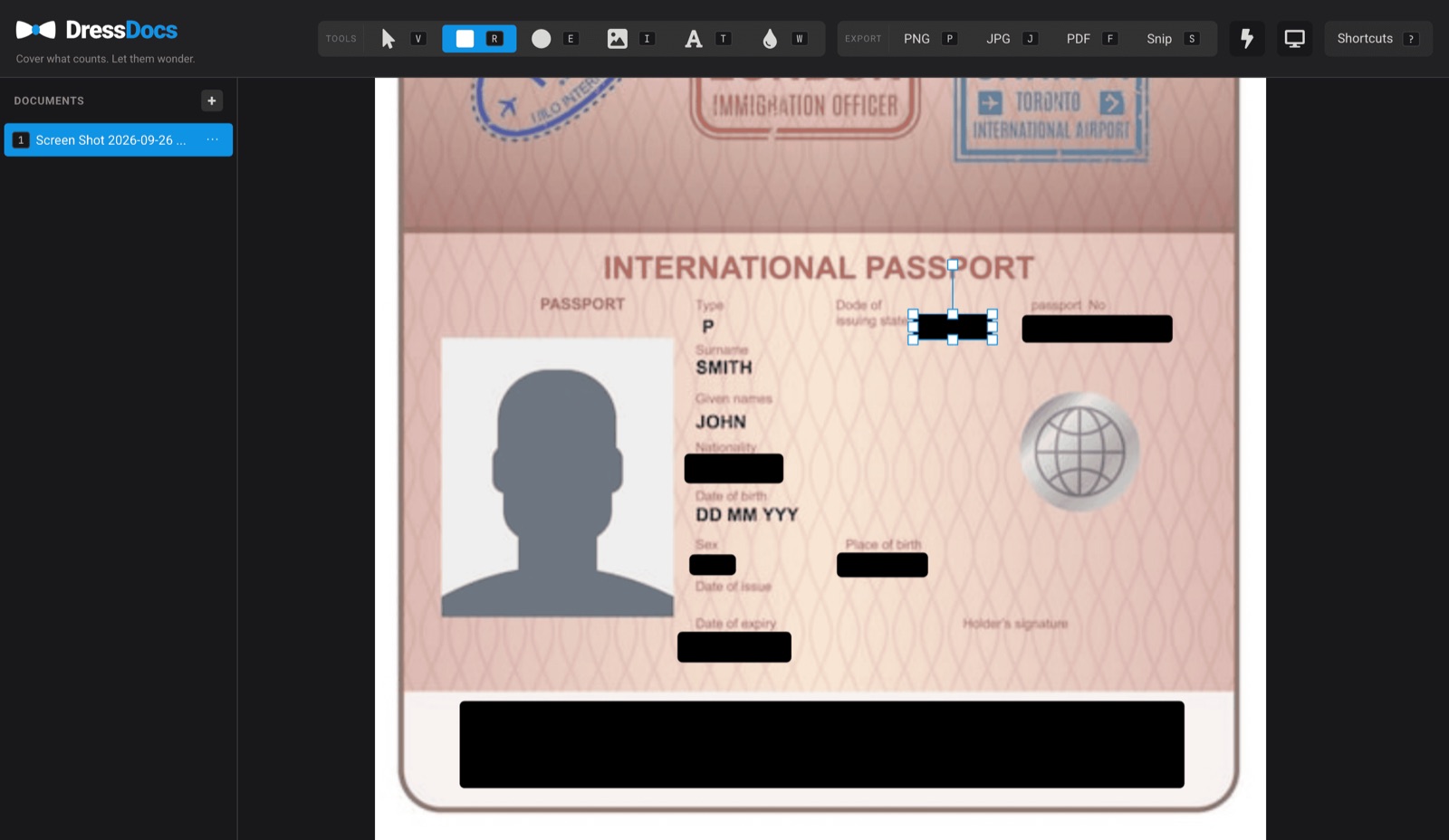1449x840 pixels.
Task: Click the globe emblem on passport
Action: 1080,451
